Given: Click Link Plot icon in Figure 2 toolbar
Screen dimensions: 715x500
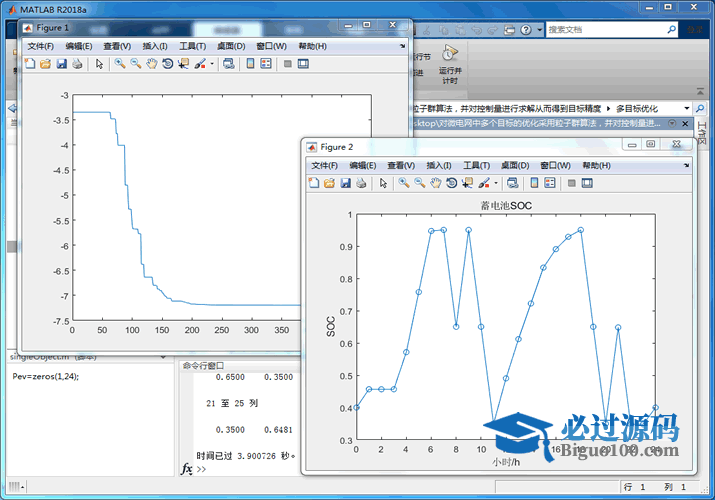Looking at the screenshot, I should pyautogui.click(x=513, y=183).
